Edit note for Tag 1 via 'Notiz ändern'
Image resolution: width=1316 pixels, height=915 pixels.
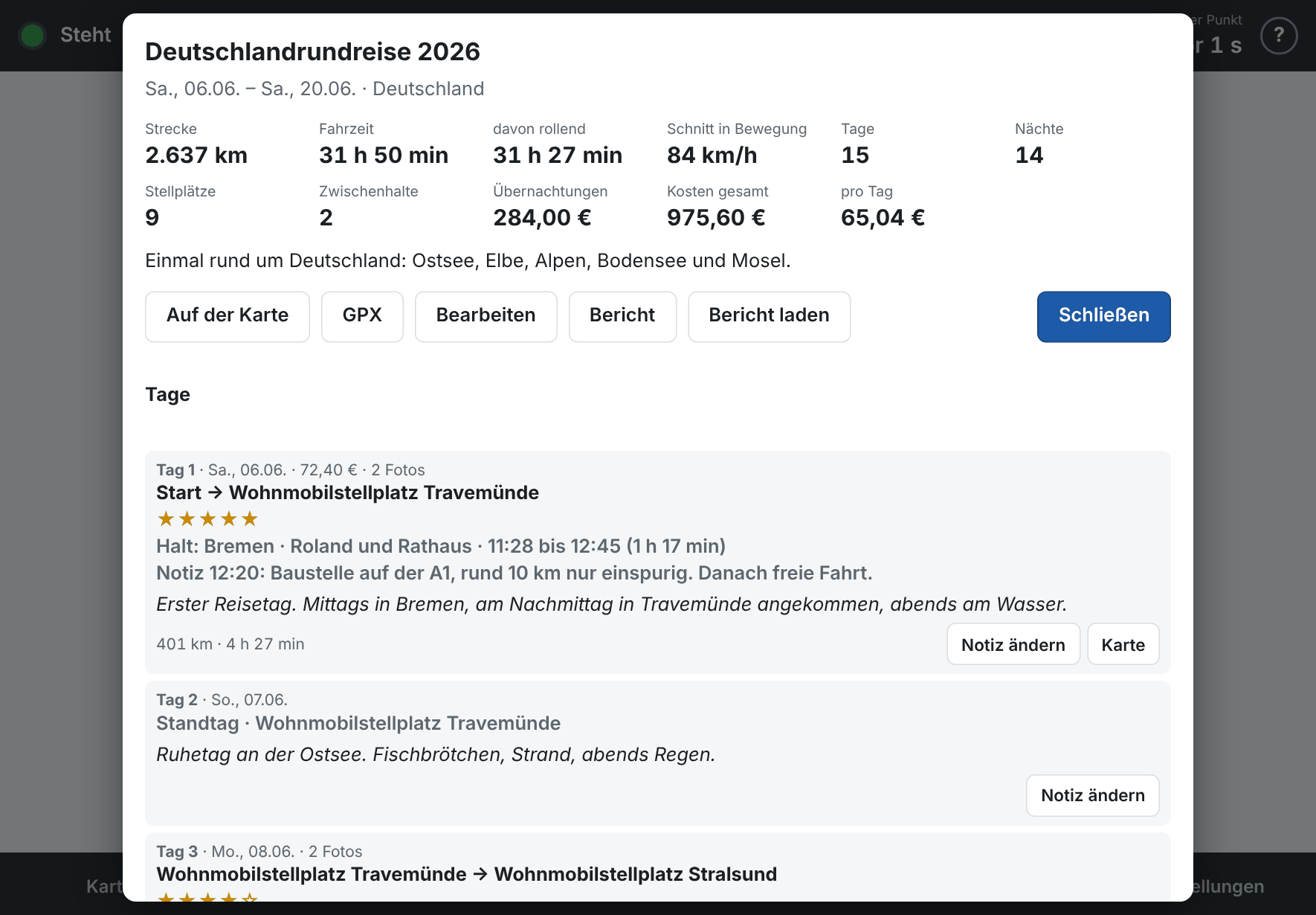(x=1013, y=644)
